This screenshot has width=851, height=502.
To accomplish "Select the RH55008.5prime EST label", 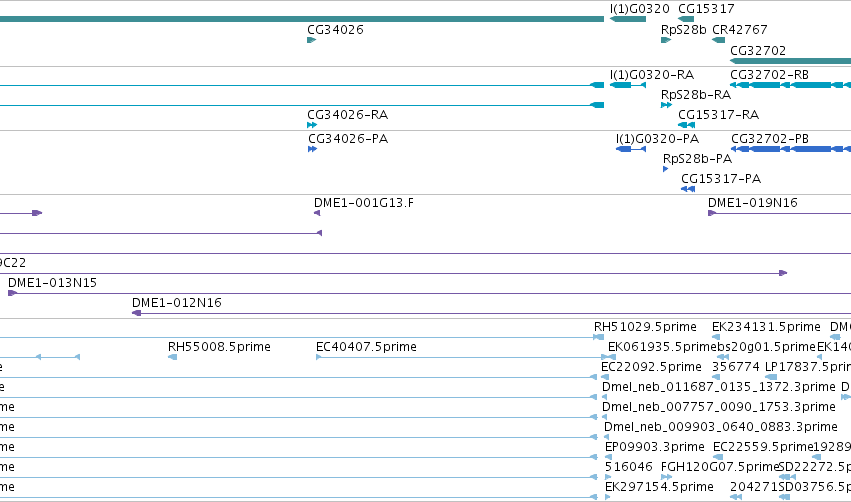I will pos(219,347).
